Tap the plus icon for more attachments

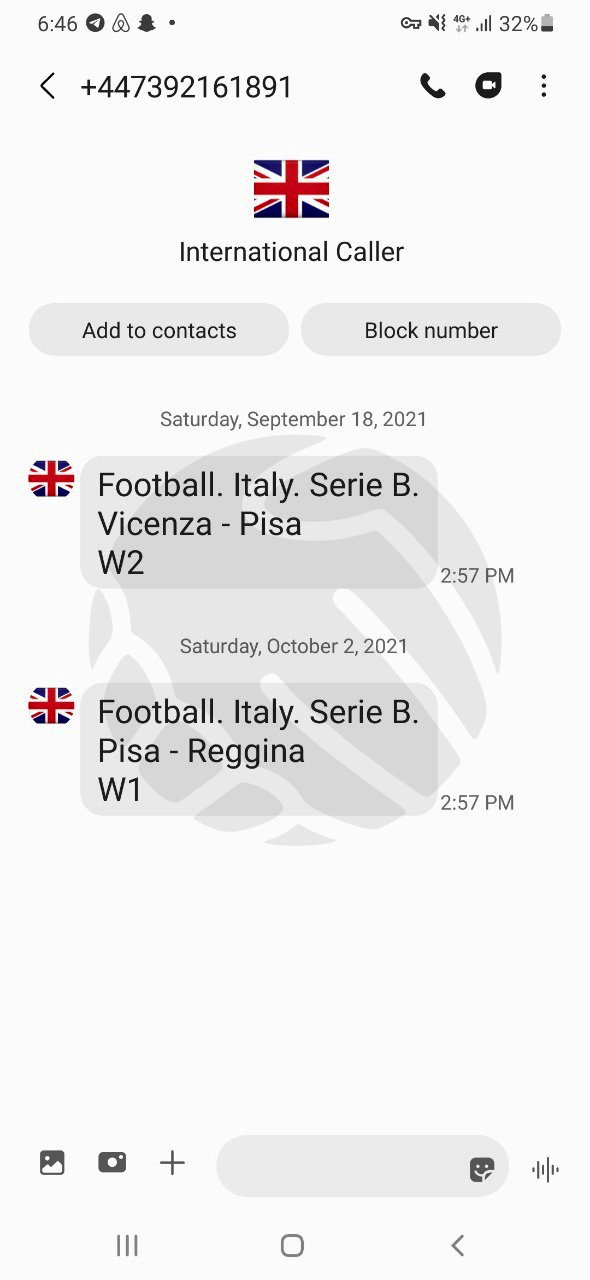coord(172,1163)
